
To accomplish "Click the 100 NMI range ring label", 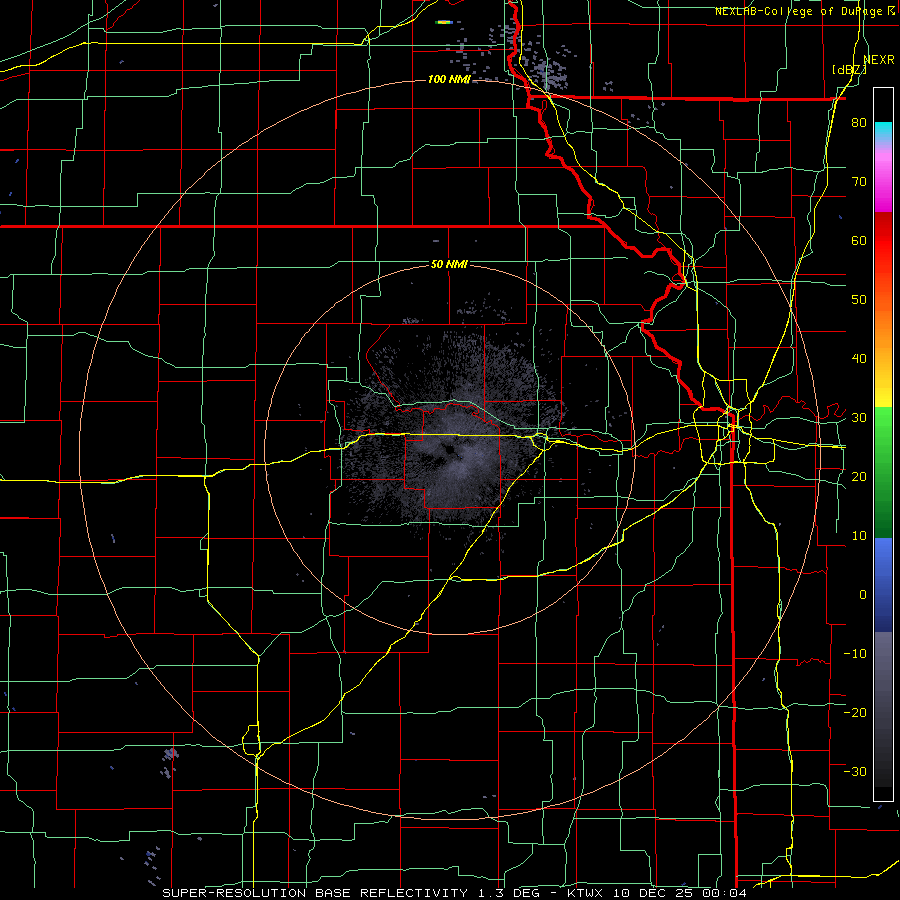I will [x=449, y=79].
